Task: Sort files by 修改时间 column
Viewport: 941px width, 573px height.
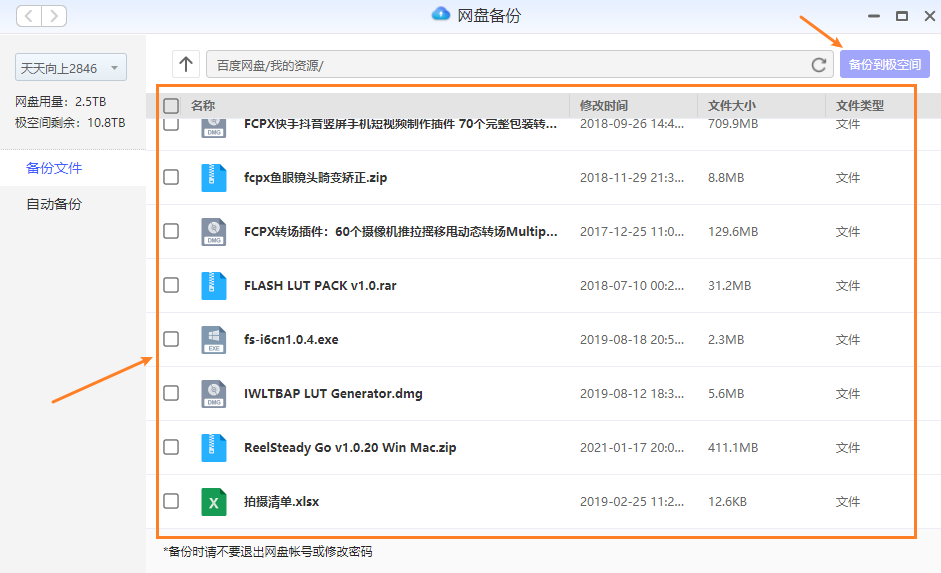Action: click(604, 106)
